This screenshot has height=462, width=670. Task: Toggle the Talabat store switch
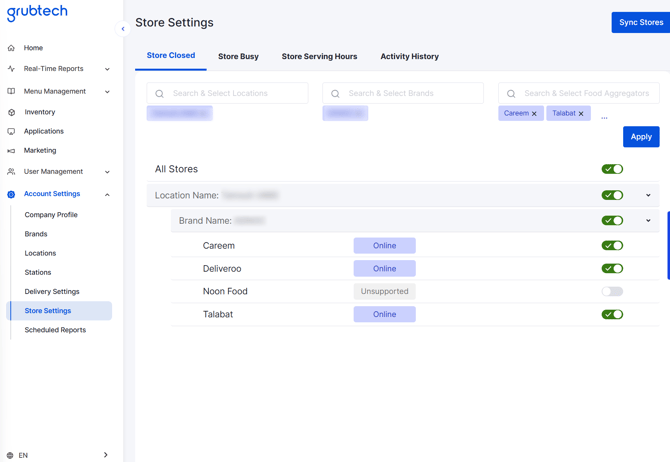[x=612, y=315]
